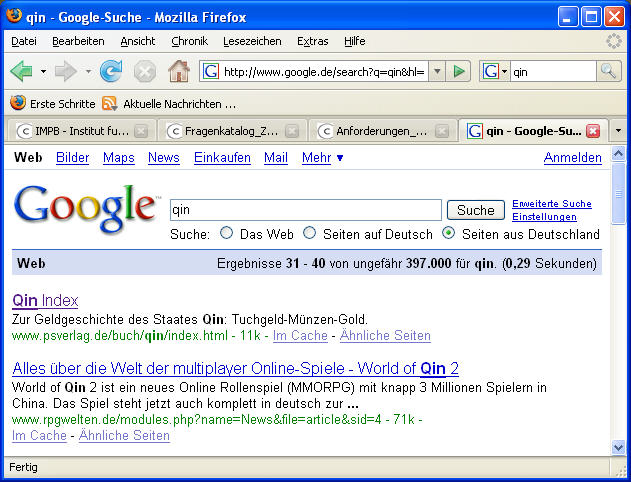
Task: Click the activity throbber icon beside the menu bar
Action: [x=614, y=41]
